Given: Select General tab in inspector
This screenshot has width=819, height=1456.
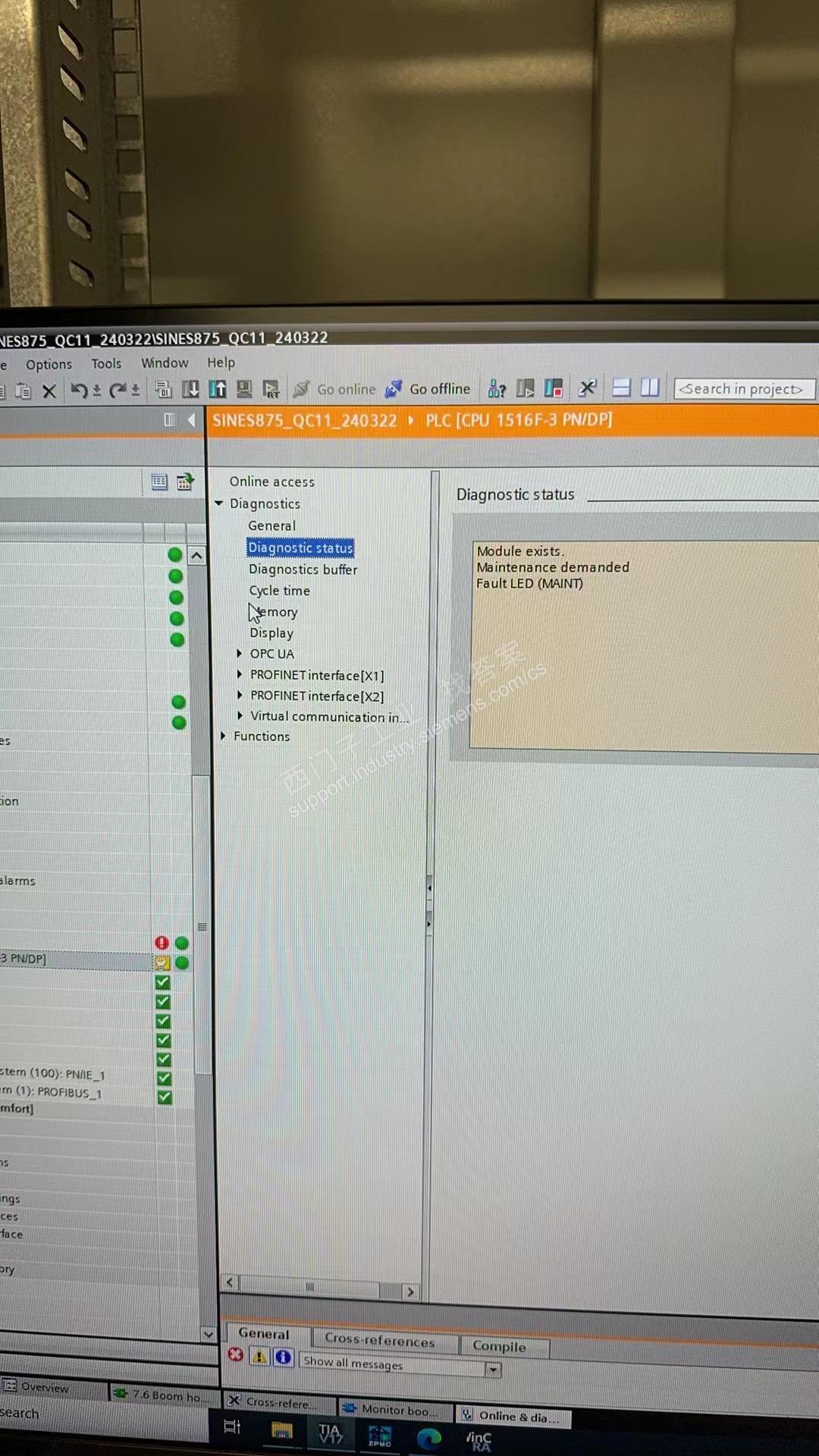Looking at the screenshot, I should [264, 1333].
